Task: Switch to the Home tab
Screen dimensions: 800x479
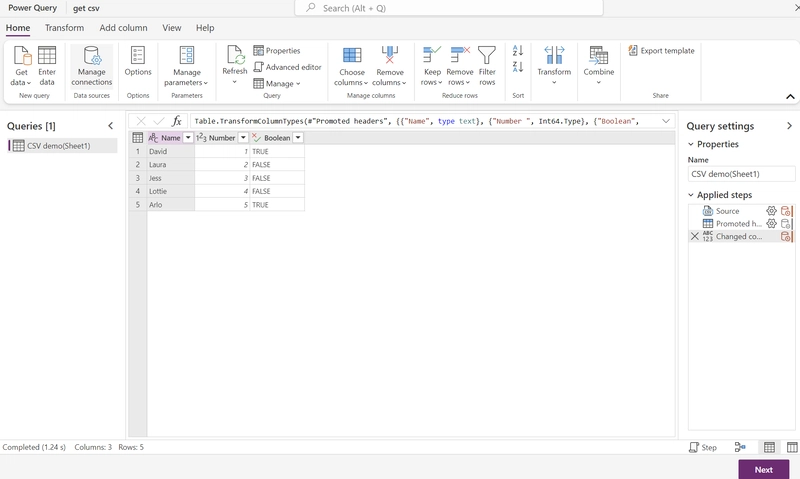Action: [18, 28]
